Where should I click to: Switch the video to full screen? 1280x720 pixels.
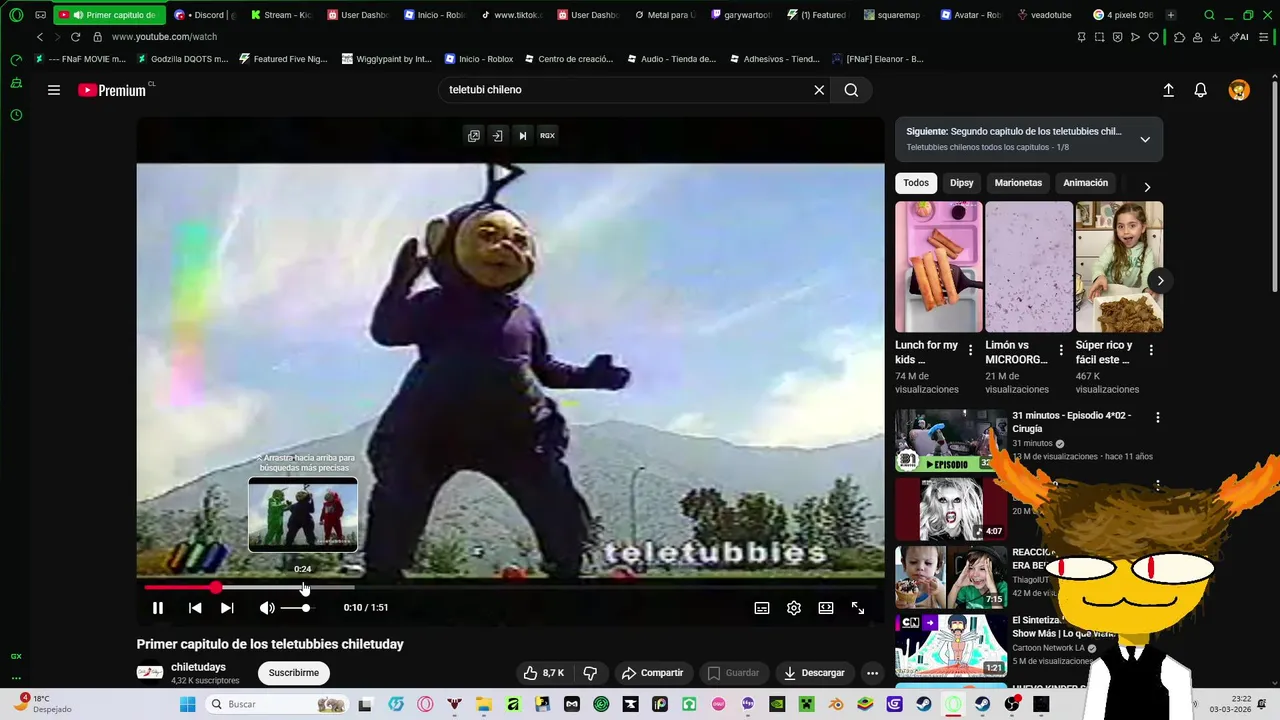[x=858, y=608]
